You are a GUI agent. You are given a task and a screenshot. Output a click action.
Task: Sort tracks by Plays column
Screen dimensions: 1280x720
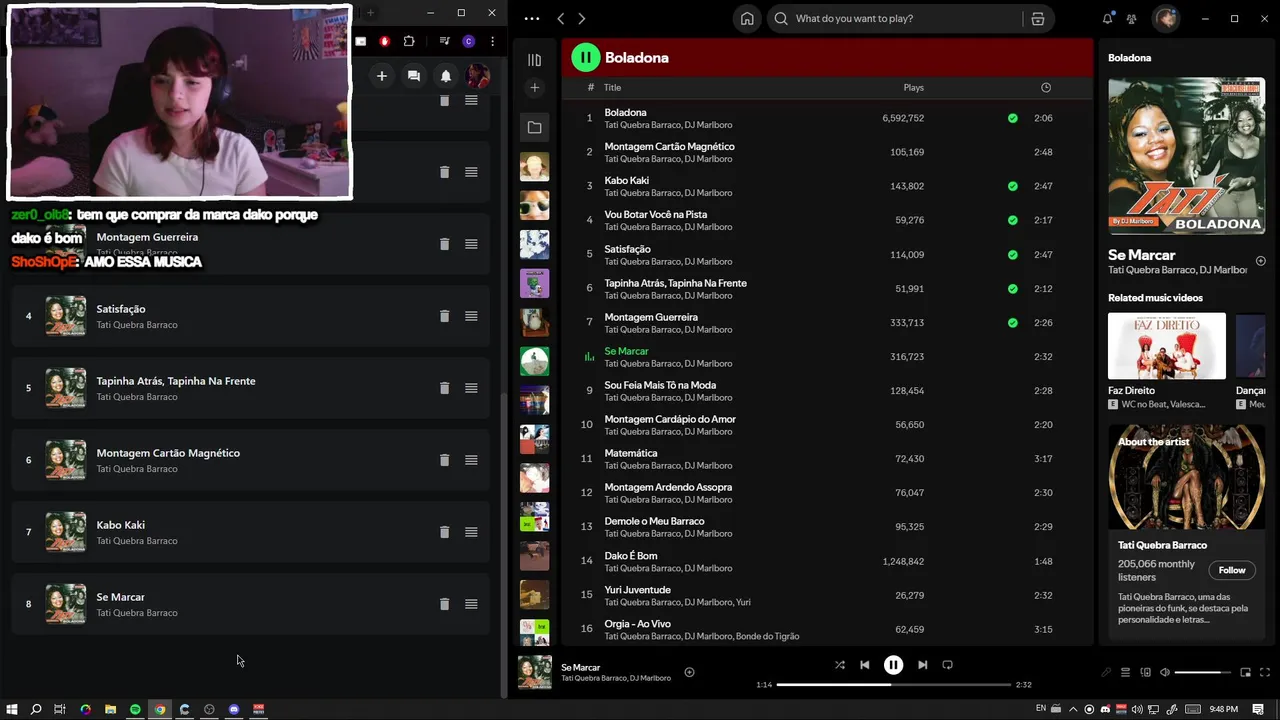click(913, 88)
